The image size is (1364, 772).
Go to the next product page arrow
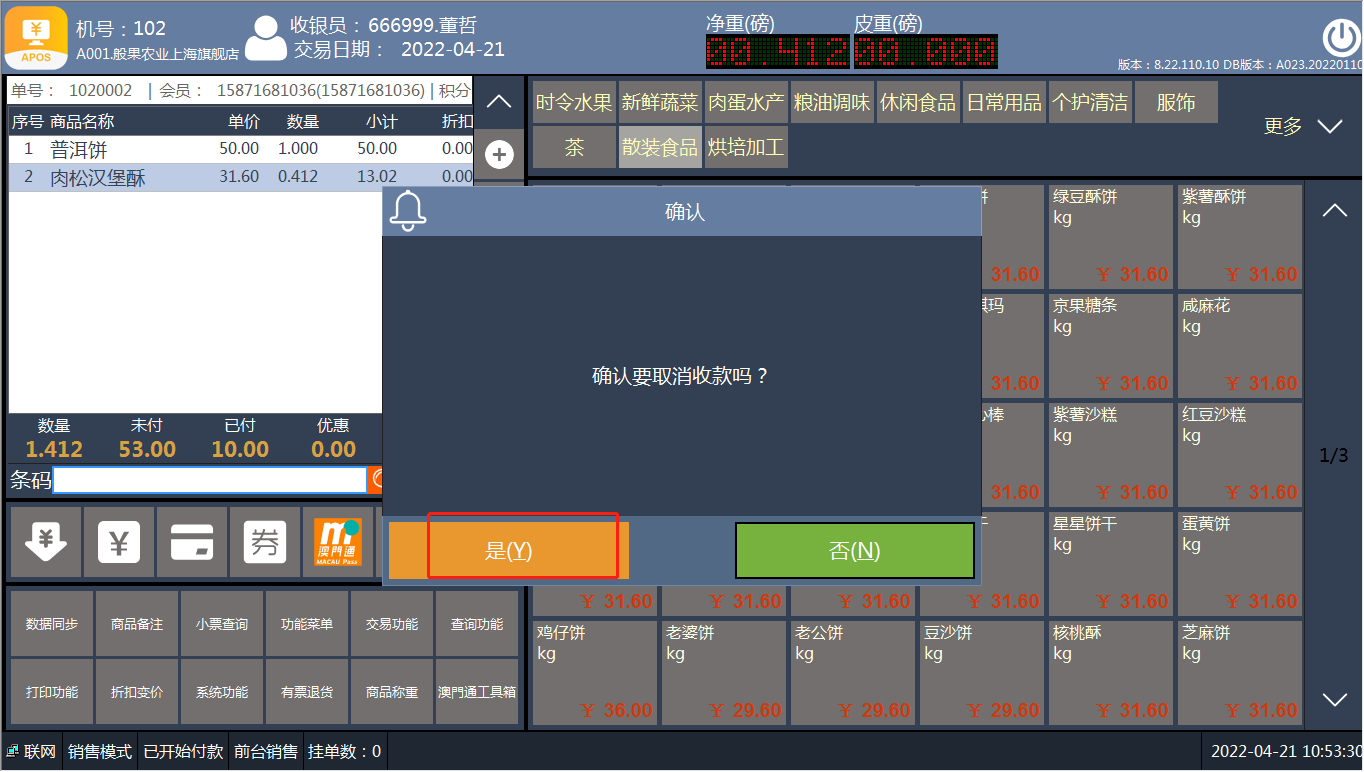1335,699
